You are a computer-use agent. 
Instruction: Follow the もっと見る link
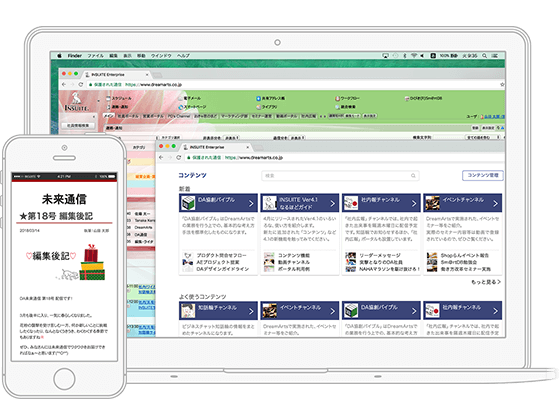point(486,282)
